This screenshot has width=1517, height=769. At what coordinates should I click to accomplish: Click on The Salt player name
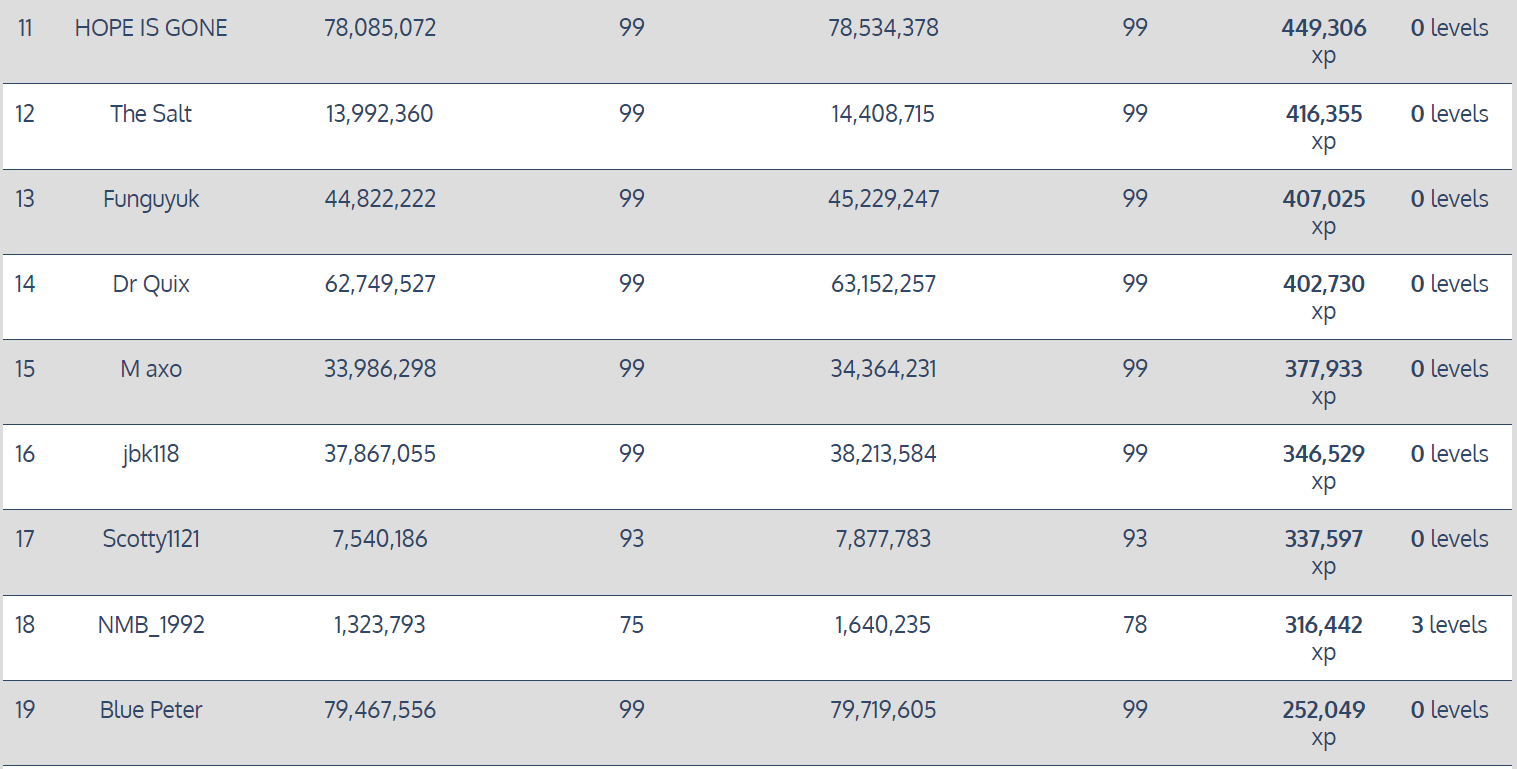pos(151,114)
